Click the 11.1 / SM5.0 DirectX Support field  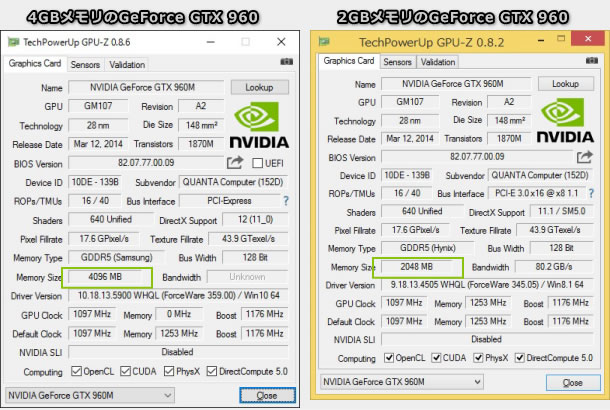click(x=562, y=211)
